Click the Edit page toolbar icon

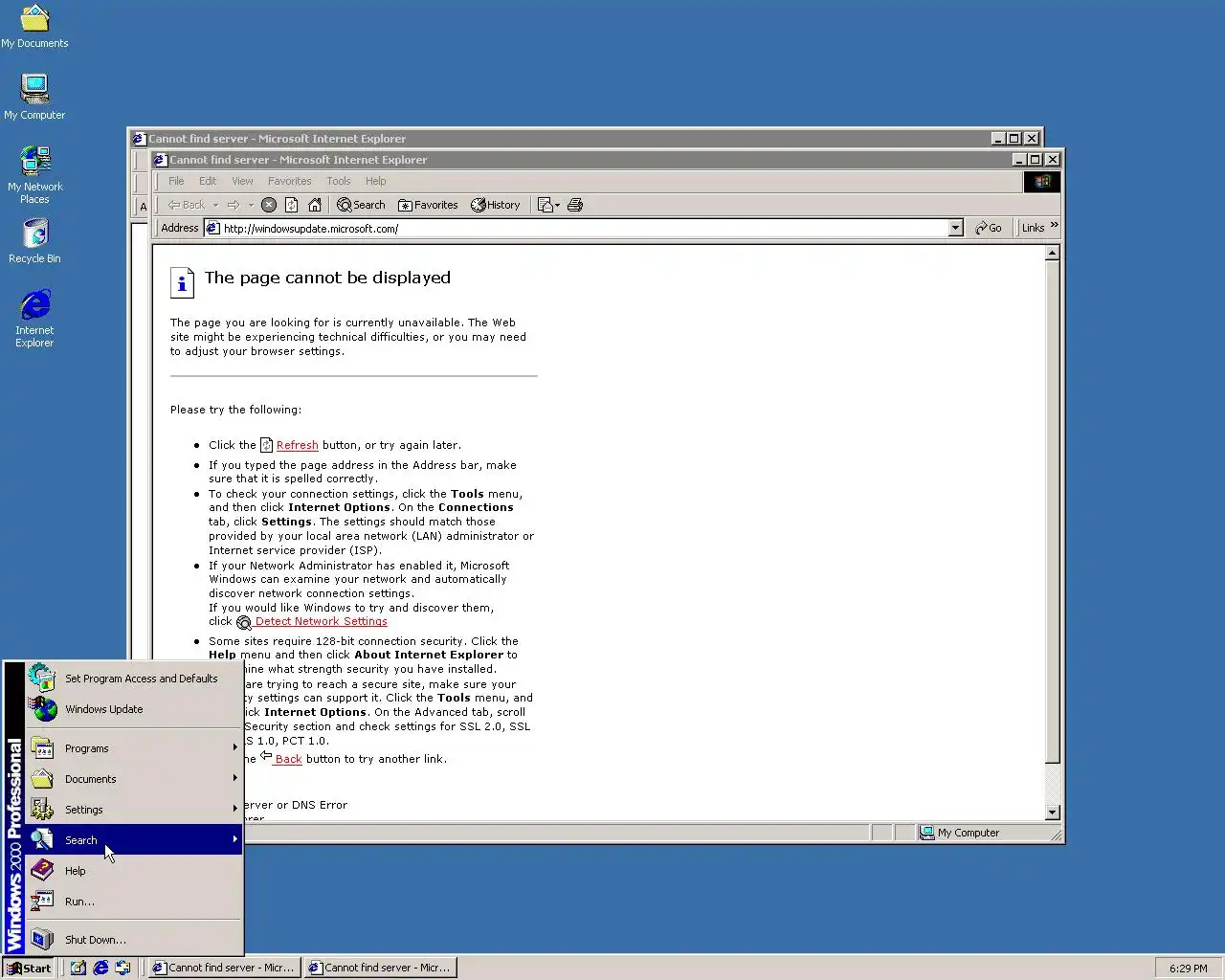click(545, 205)
